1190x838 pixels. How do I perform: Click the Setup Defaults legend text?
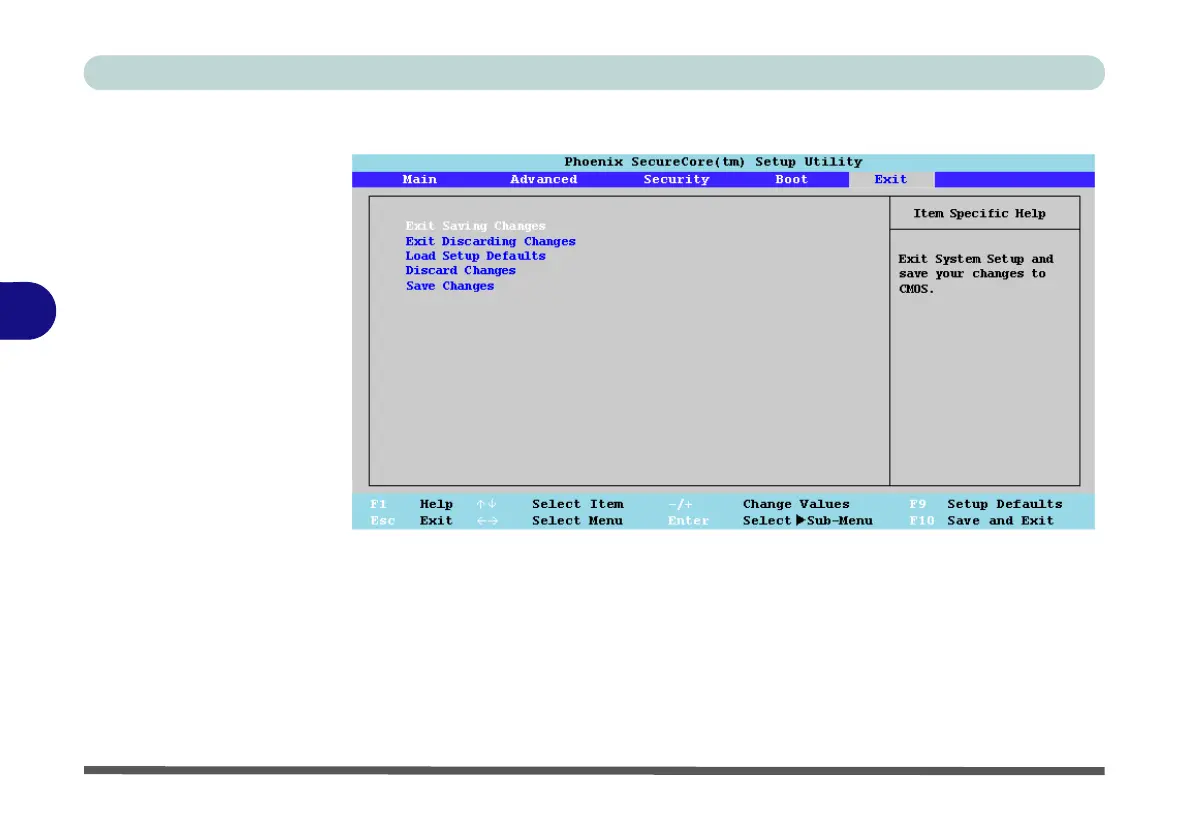point(1005,504)
